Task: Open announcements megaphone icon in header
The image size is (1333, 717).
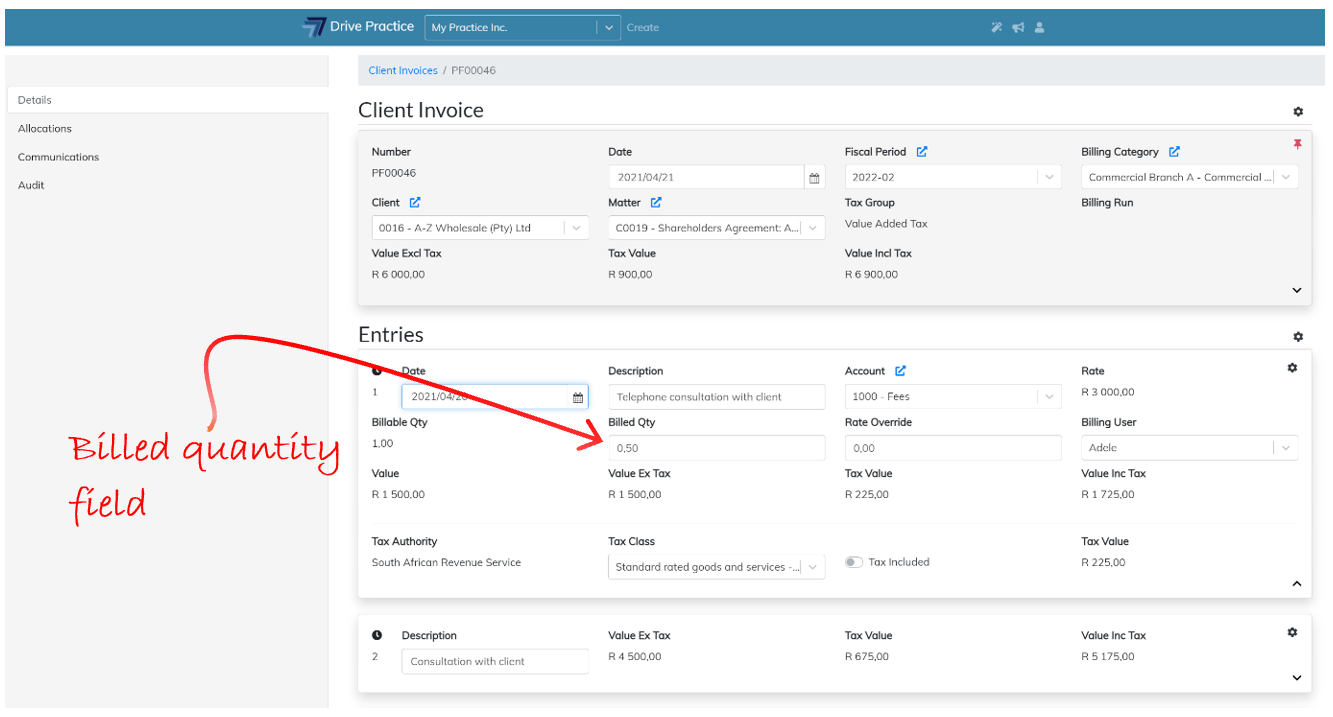Action: click(1018, 28)
